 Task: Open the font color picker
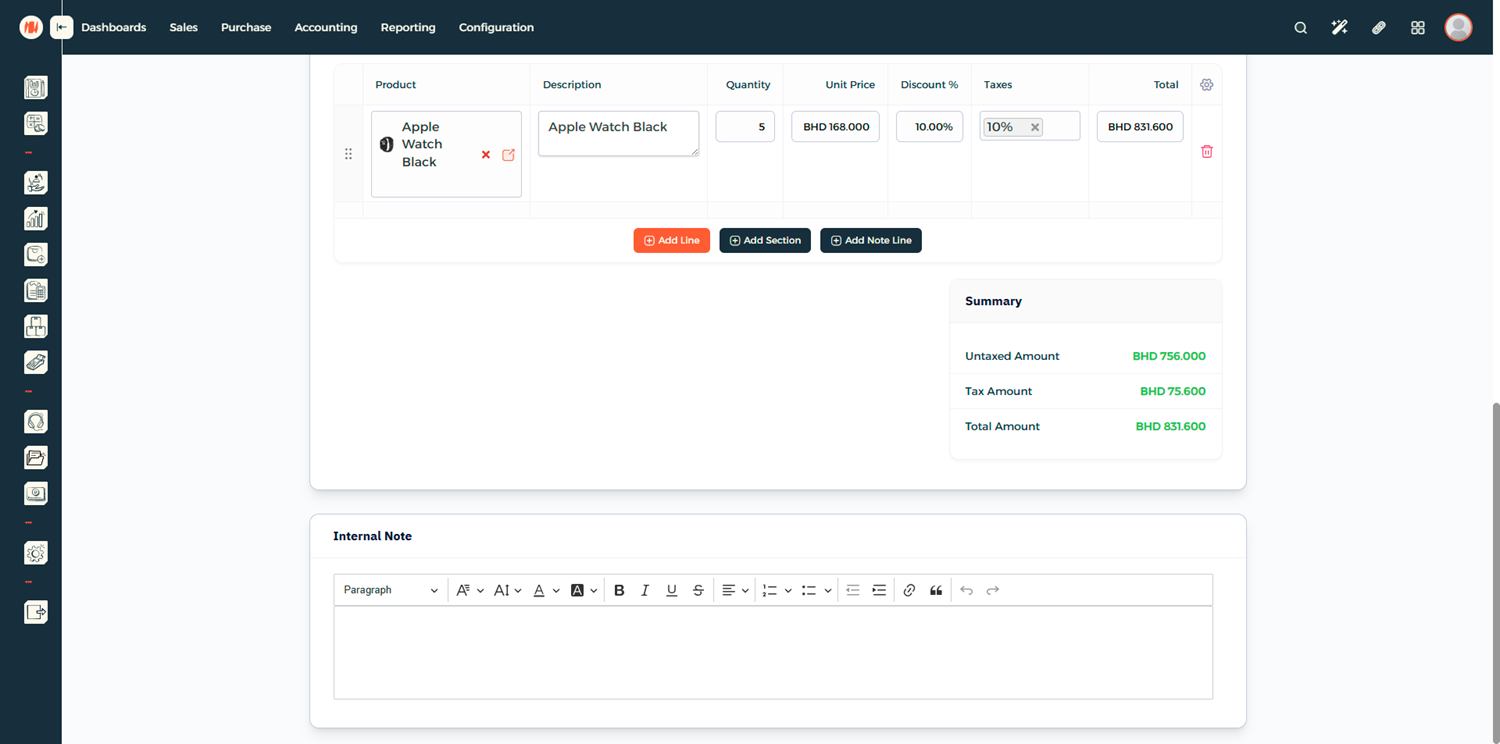545,590
